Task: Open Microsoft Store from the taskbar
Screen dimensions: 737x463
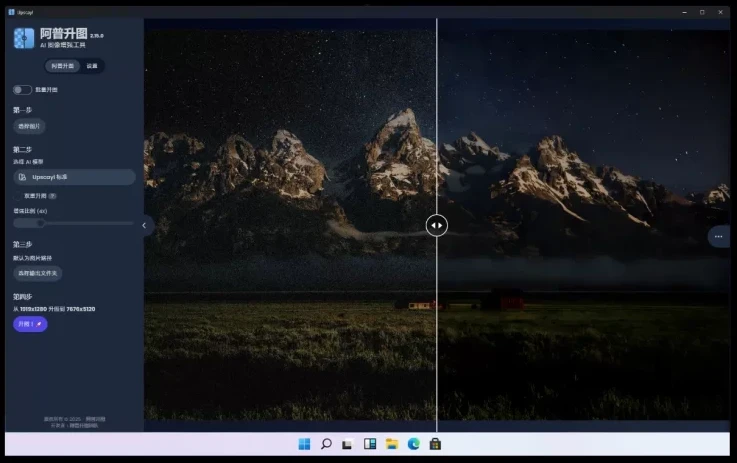Action: tap(435, 444)
